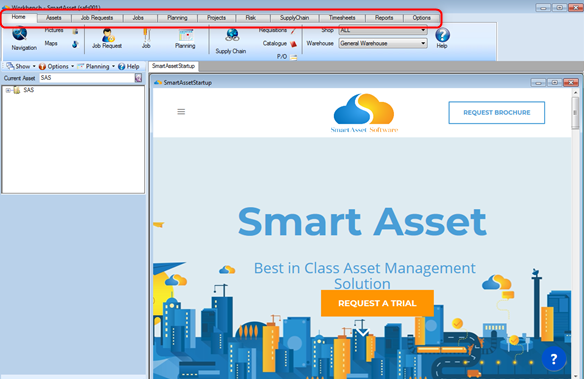Switch to the SupplyChain ribbon tab
This screenshot has width=584, height=379.
(x=294, y=18)
